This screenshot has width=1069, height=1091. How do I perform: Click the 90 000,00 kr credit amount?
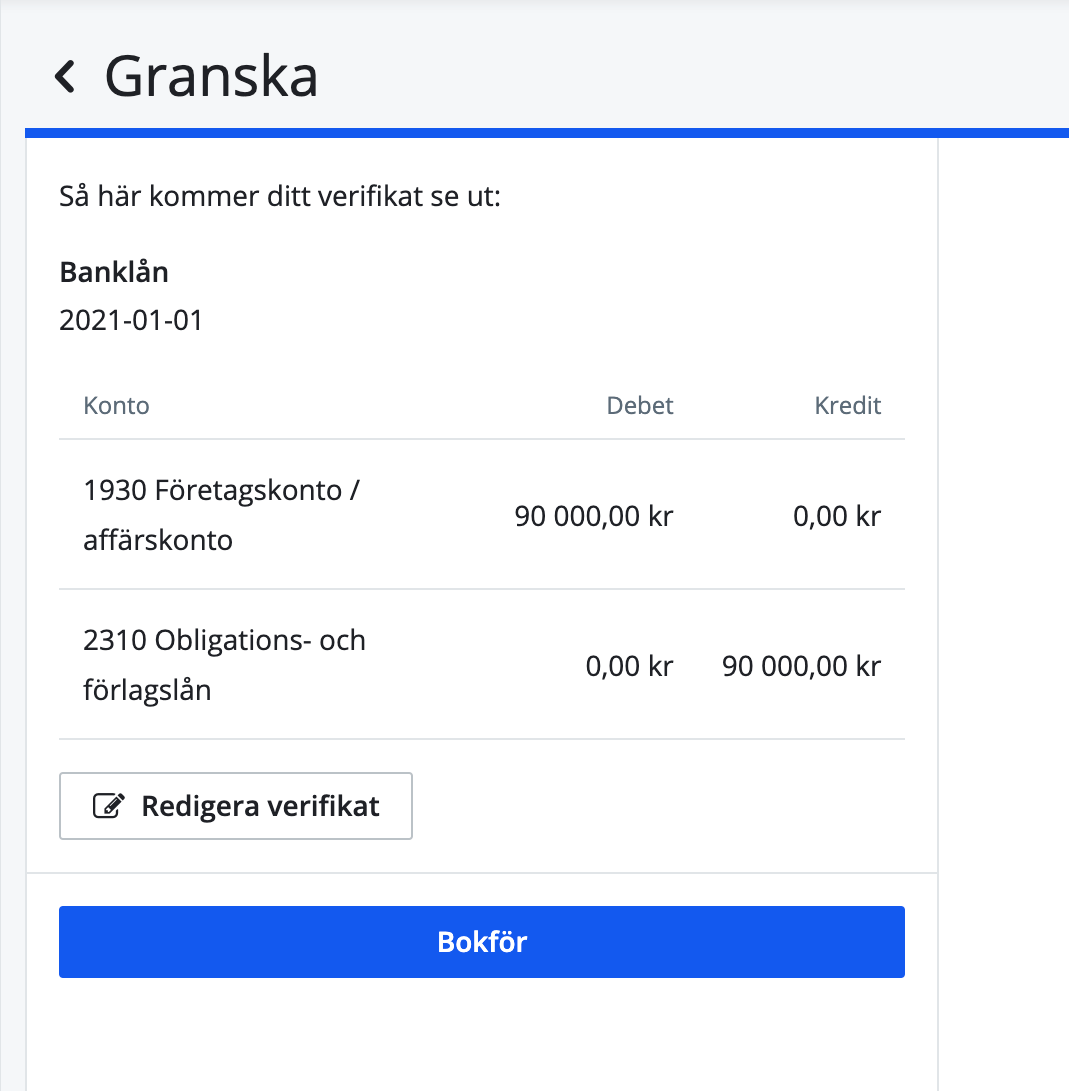(800, 666)
